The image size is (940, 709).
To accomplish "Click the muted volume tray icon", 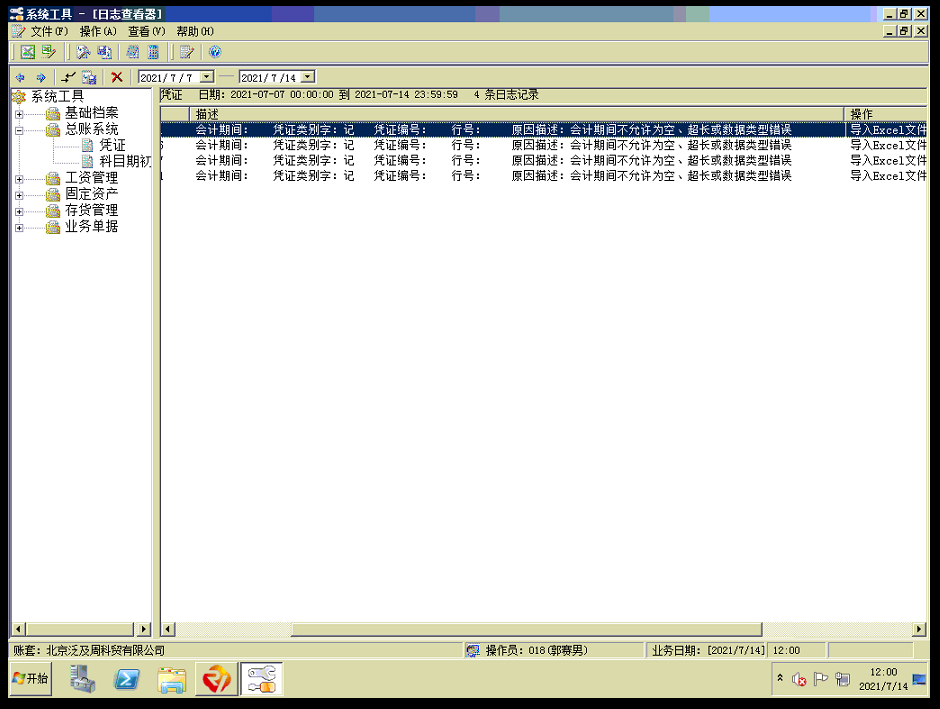I will 799,679.
